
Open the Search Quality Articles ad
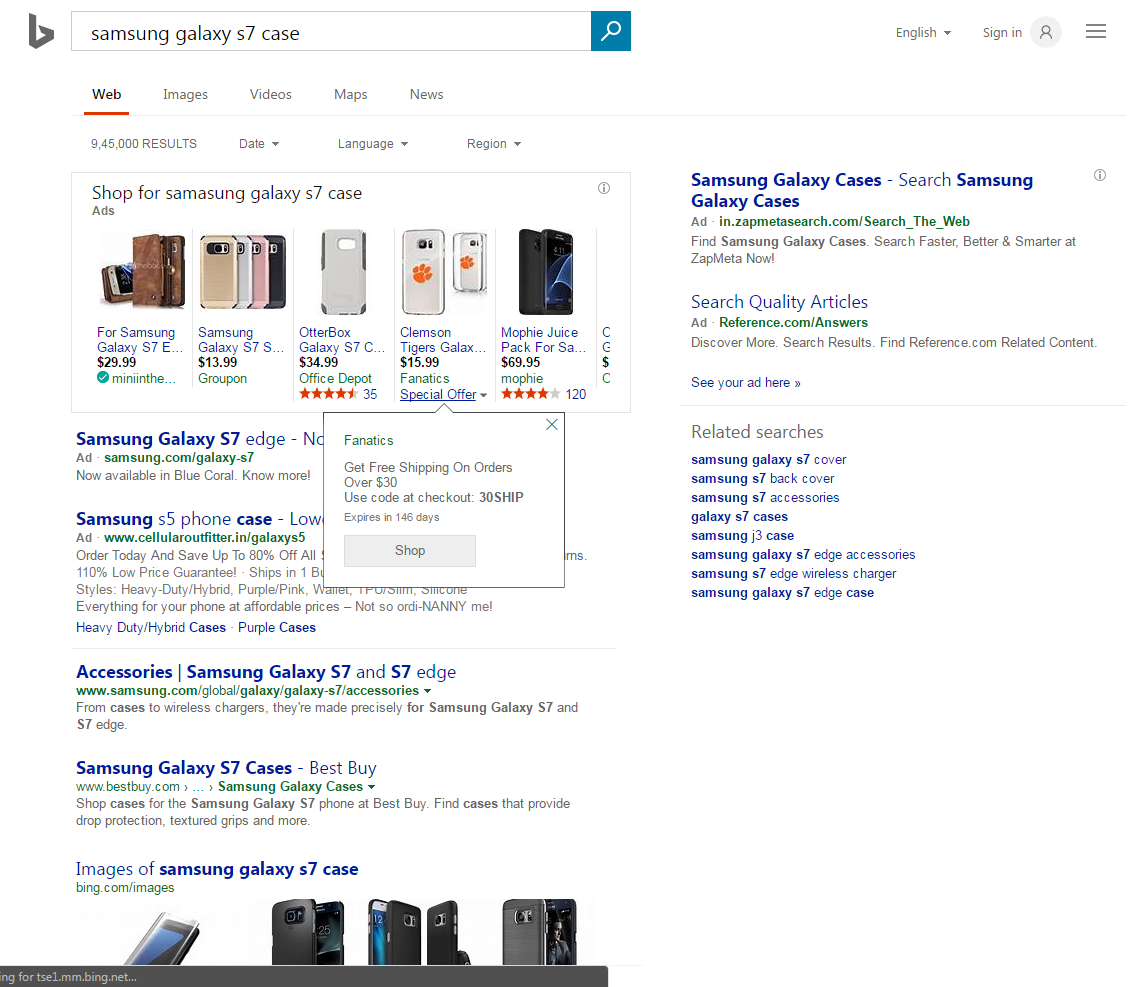[779, 302]
